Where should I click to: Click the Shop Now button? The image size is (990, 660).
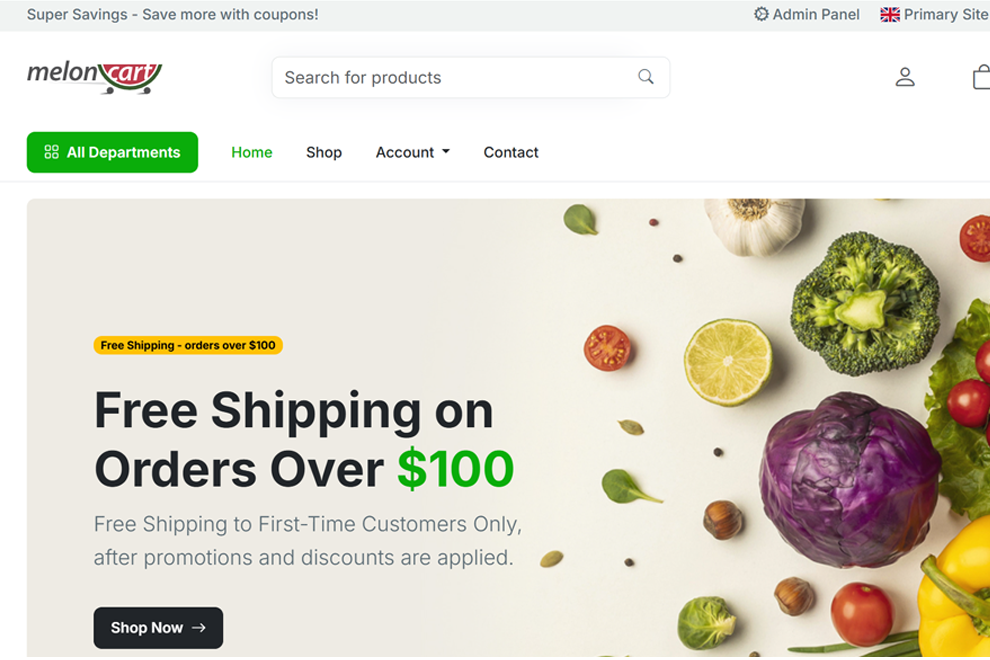coord(158,628)
